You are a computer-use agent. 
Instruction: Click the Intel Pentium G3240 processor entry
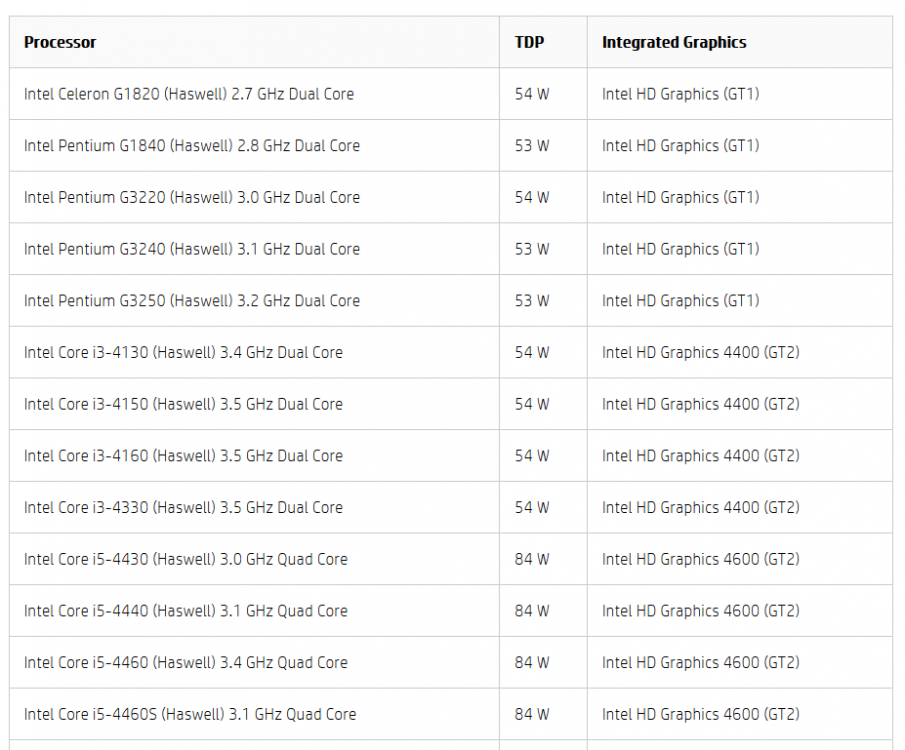(192, 249)
